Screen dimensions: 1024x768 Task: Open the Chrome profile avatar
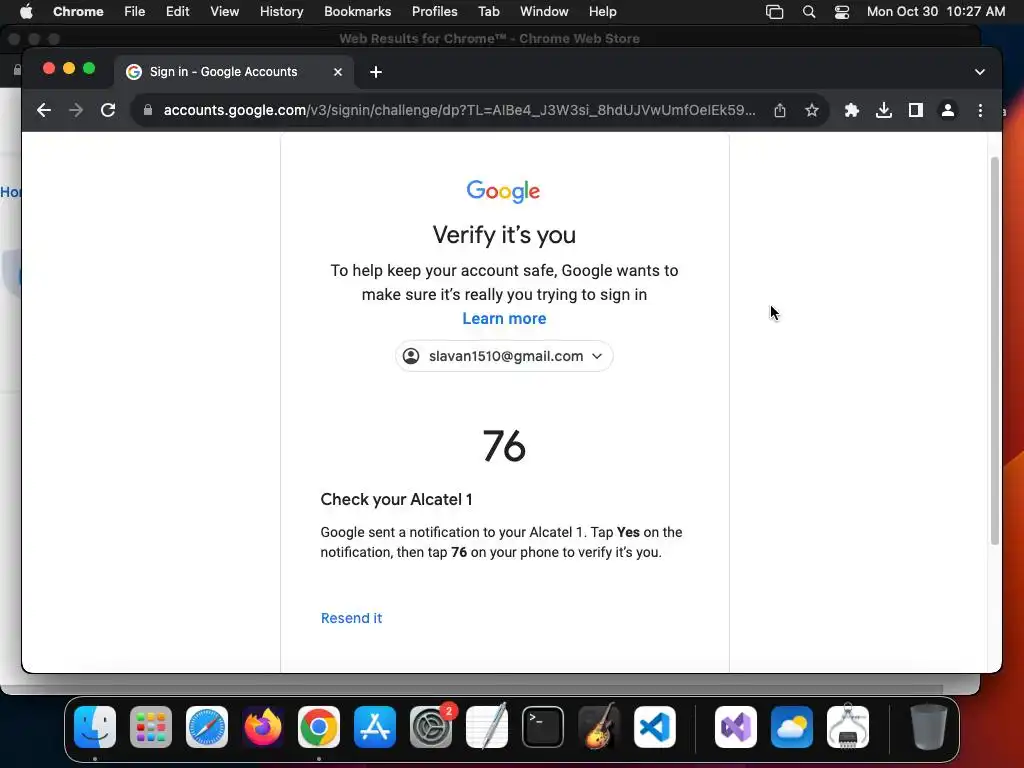[948, 110]
